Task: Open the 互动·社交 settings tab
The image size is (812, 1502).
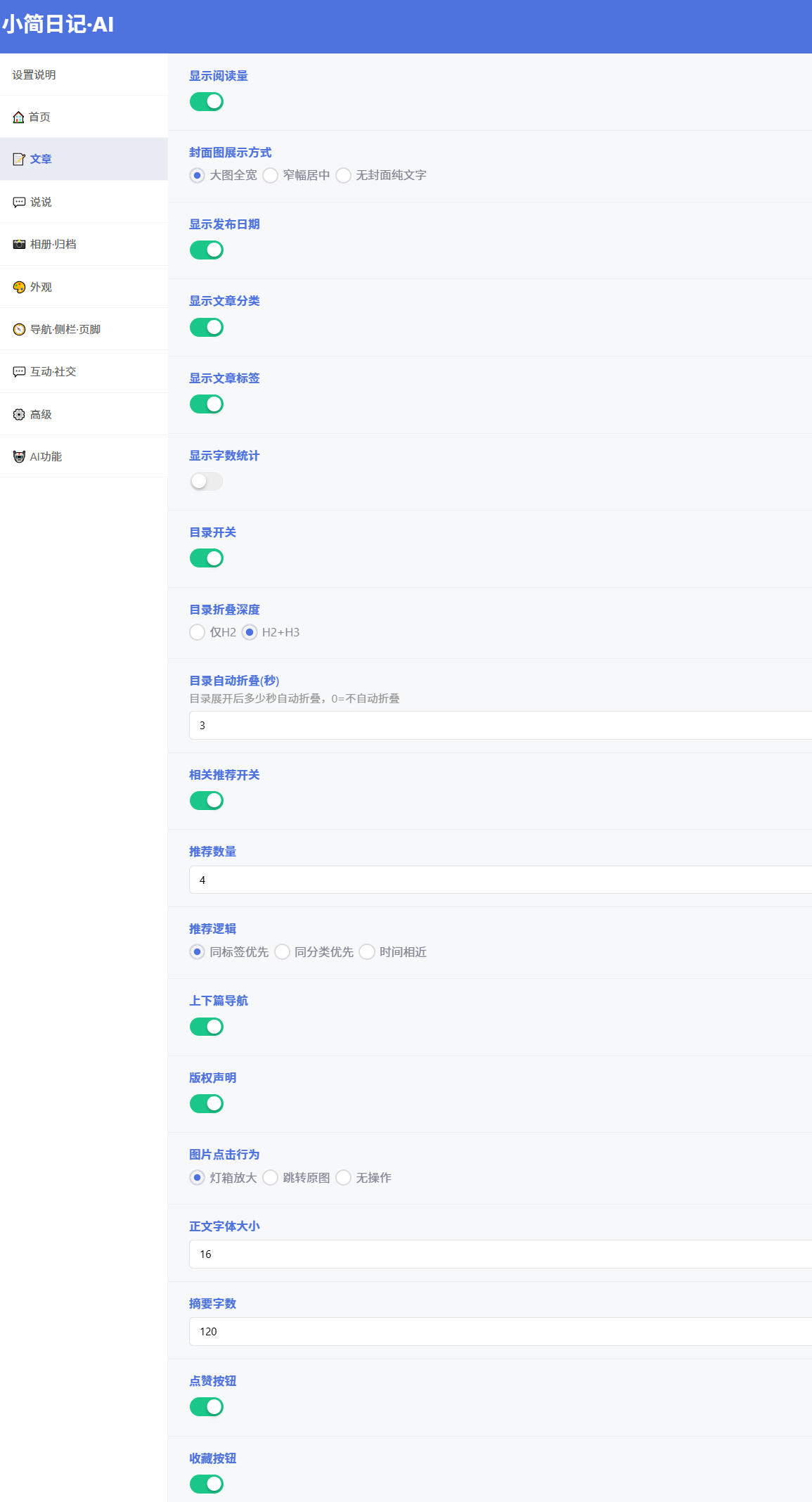Action: pyautogui.click(x=84, y=372)
